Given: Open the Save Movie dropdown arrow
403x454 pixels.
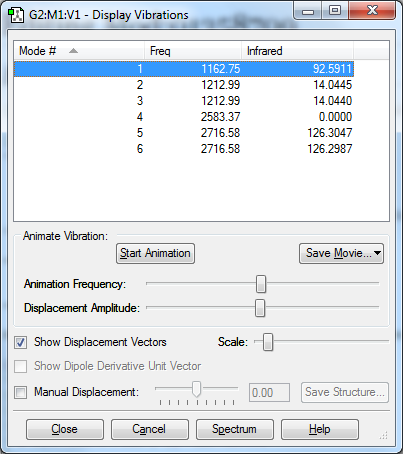Looking at the screenshot, I should (377, 253).
